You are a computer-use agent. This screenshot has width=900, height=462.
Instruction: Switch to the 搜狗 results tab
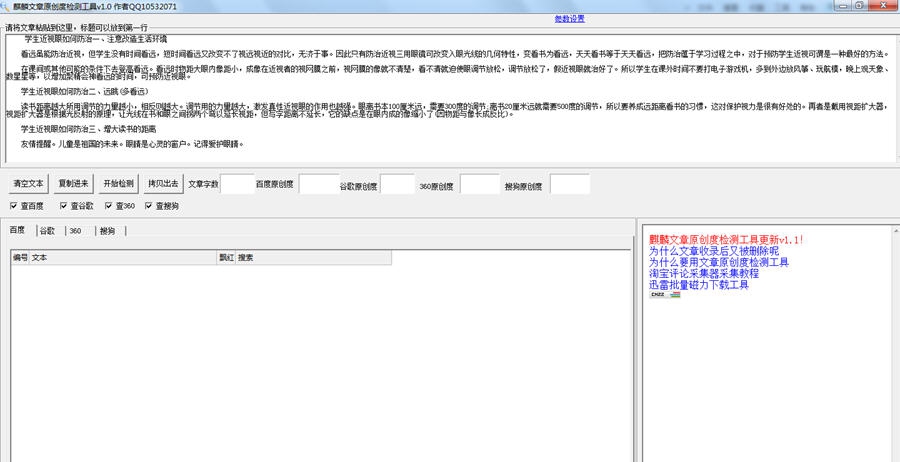[x=107, y=231]
